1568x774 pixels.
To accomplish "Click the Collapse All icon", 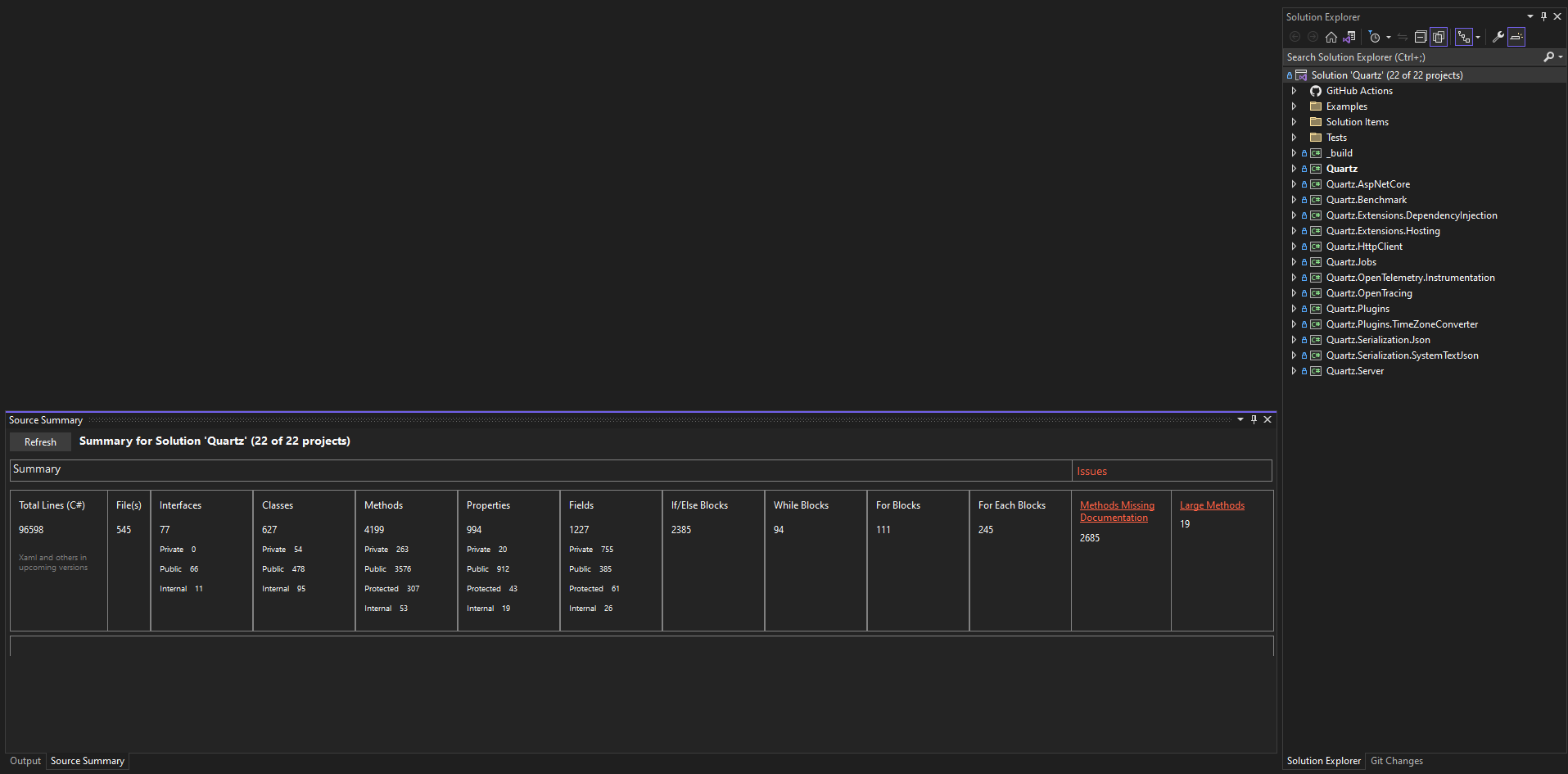I will click(x=1421, y=37).
